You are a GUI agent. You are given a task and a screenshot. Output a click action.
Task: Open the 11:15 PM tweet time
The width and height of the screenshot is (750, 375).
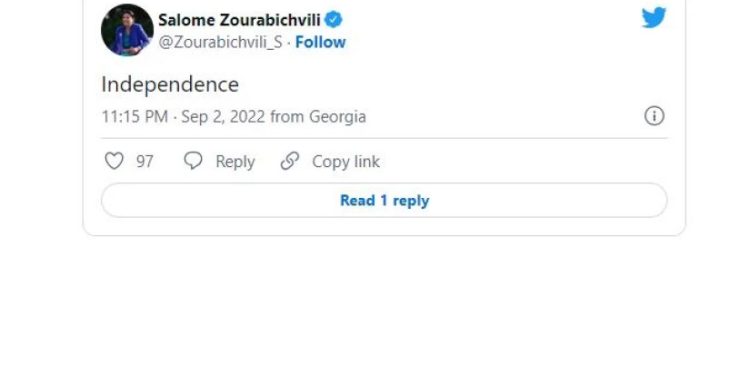(x=134, y=117)
